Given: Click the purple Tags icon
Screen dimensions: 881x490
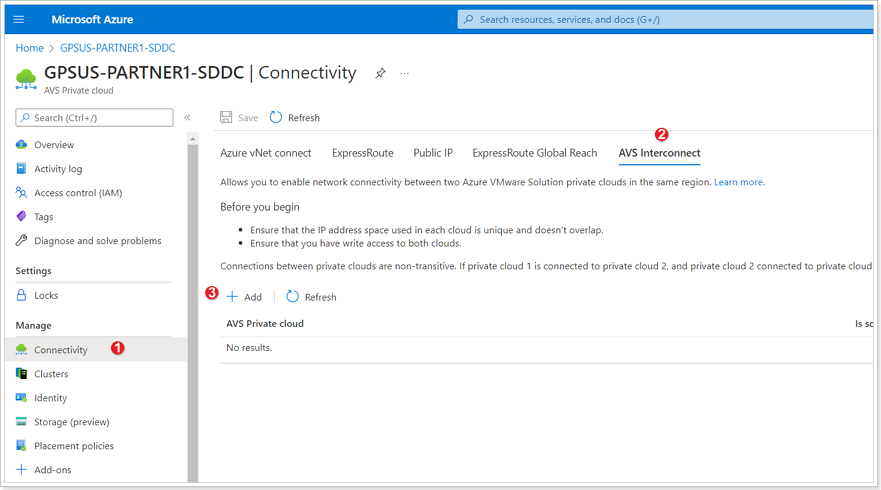Looking at the screenshot, I should (21, 216).
